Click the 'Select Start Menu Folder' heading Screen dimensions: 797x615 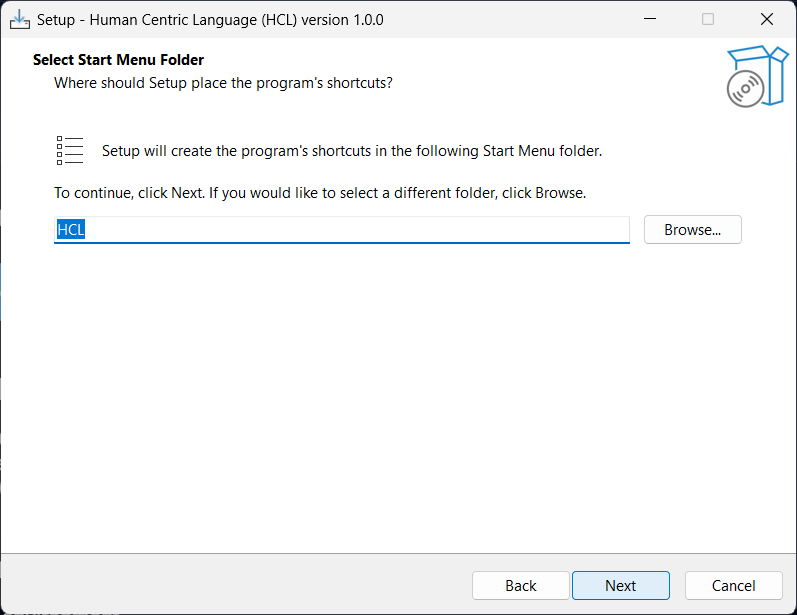(118, 60)
